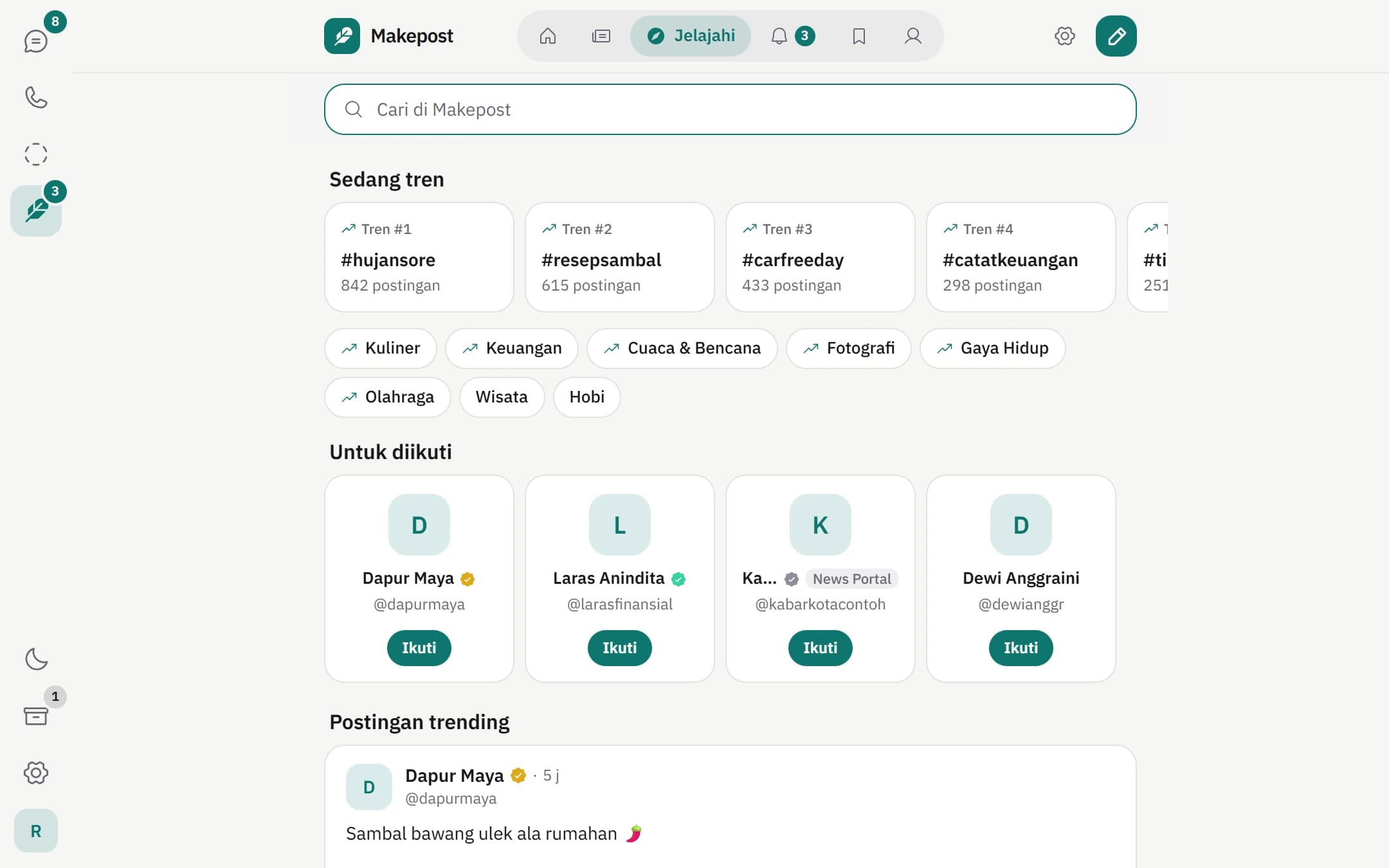Follow @kabarkotacontoh with Ikuti button
1389x868 pixels.
[x=821, y=648]
